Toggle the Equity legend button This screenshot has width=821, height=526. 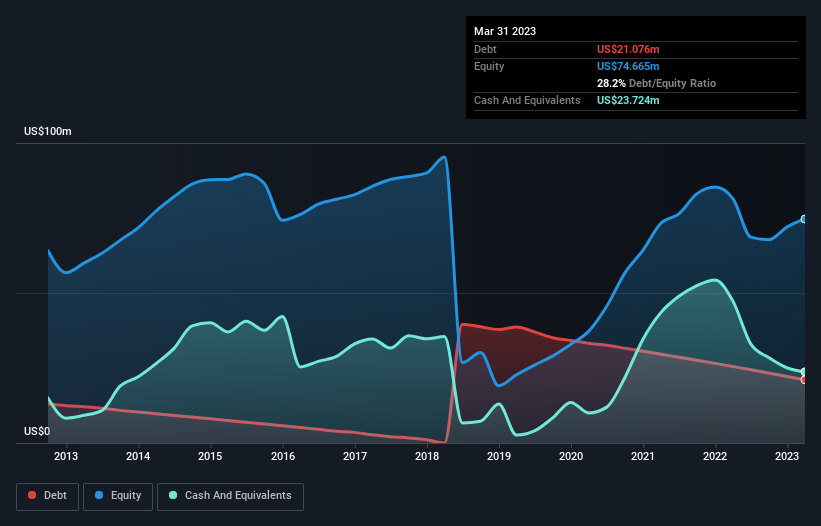coord(118,496)
